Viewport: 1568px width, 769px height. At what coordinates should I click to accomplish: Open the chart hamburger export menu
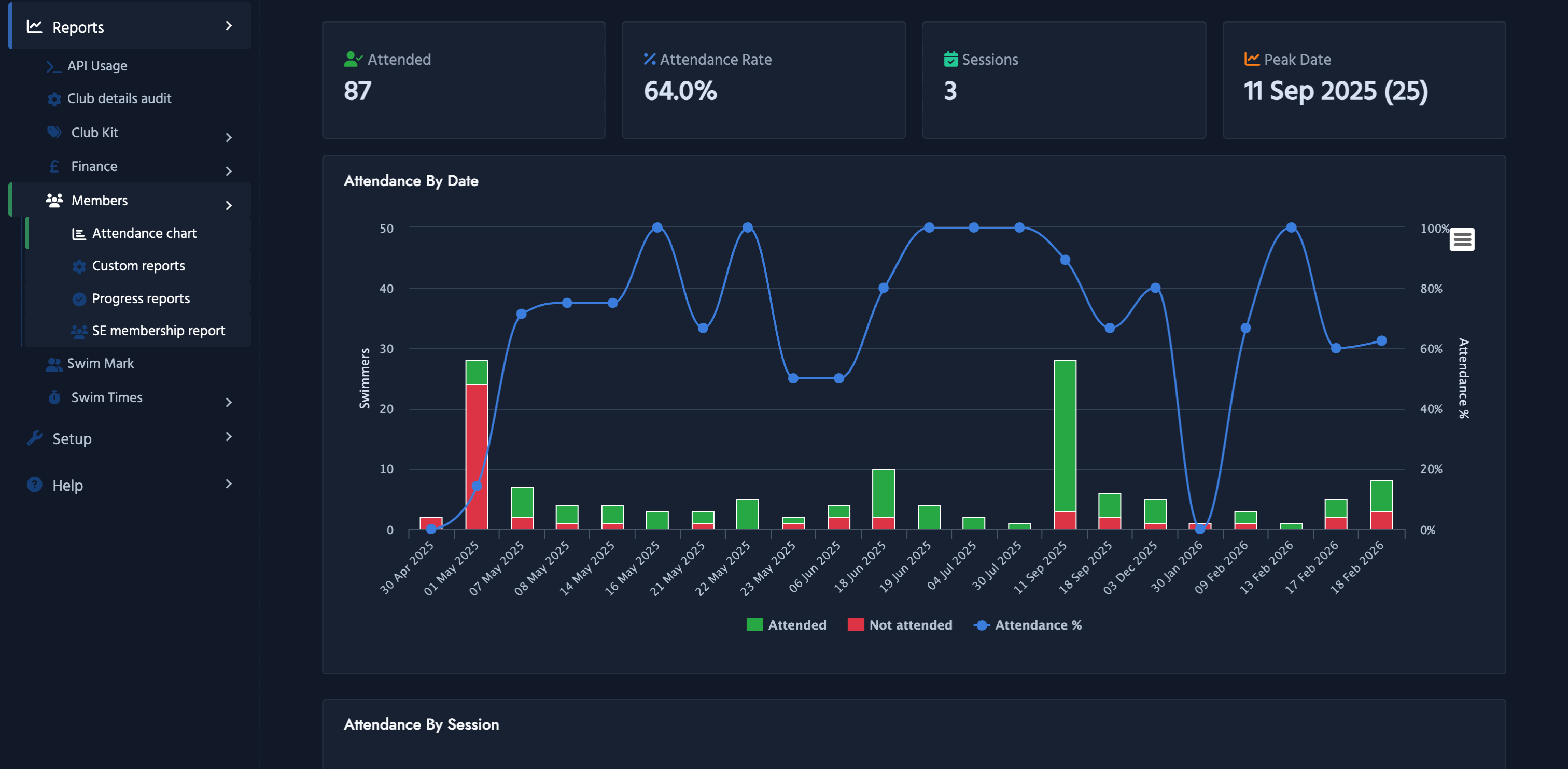pyautogui.click(x=1462, y=239)
